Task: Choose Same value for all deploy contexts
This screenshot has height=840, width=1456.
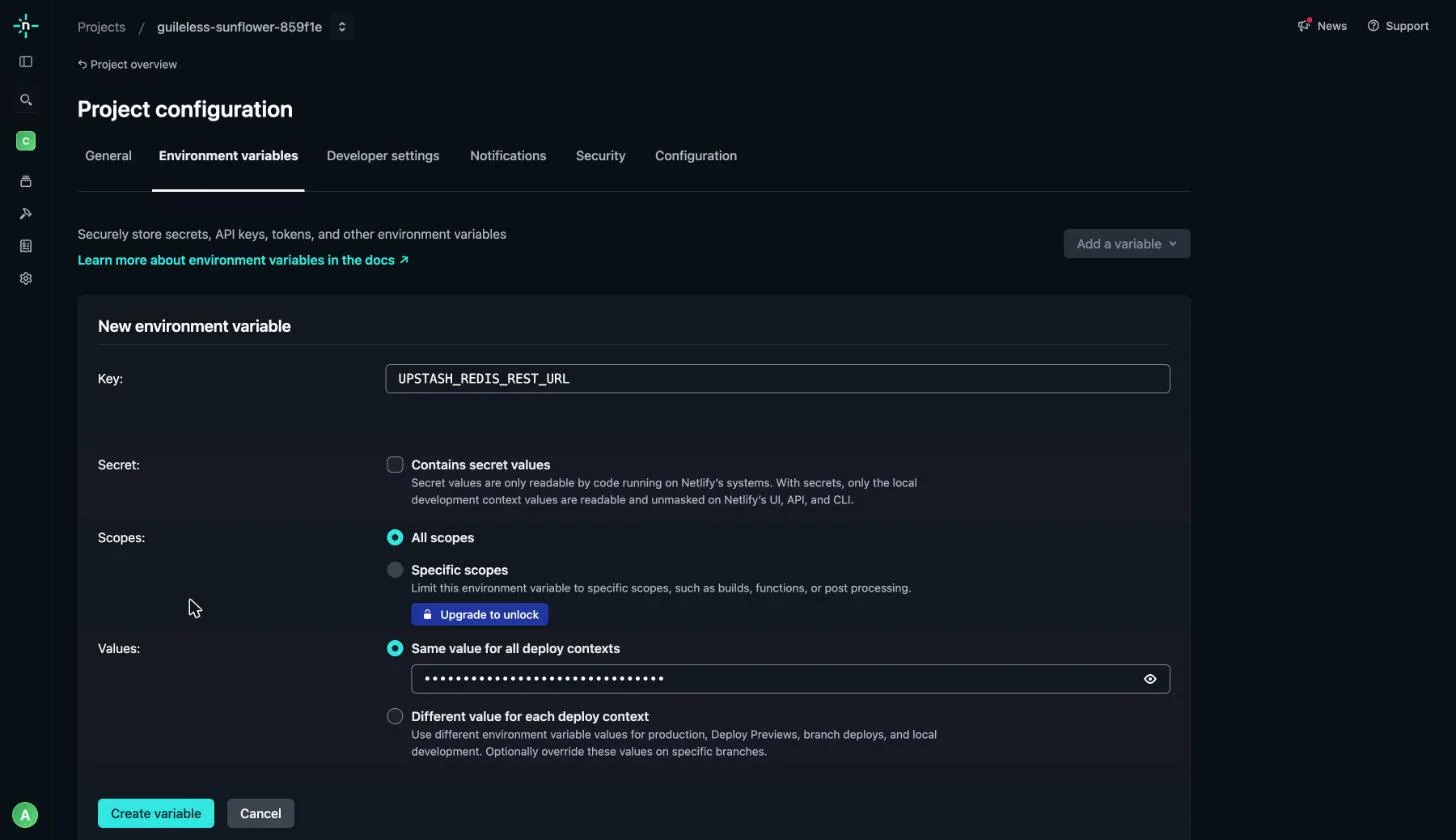Action: (x=395, y=649)
